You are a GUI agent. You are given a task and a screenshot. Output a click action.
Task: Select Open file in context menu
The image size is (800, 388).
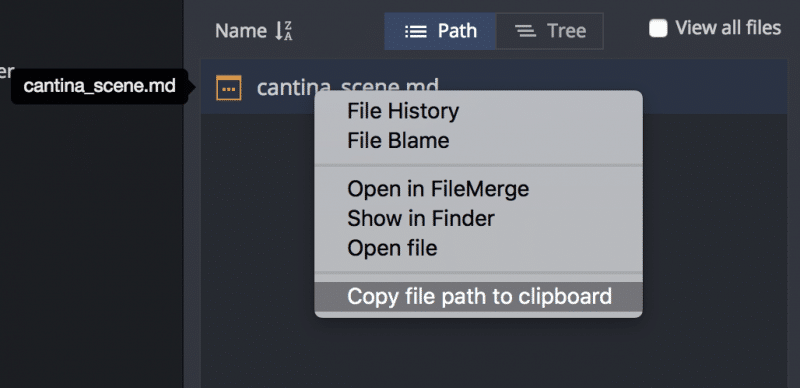[x=392, y=249]
